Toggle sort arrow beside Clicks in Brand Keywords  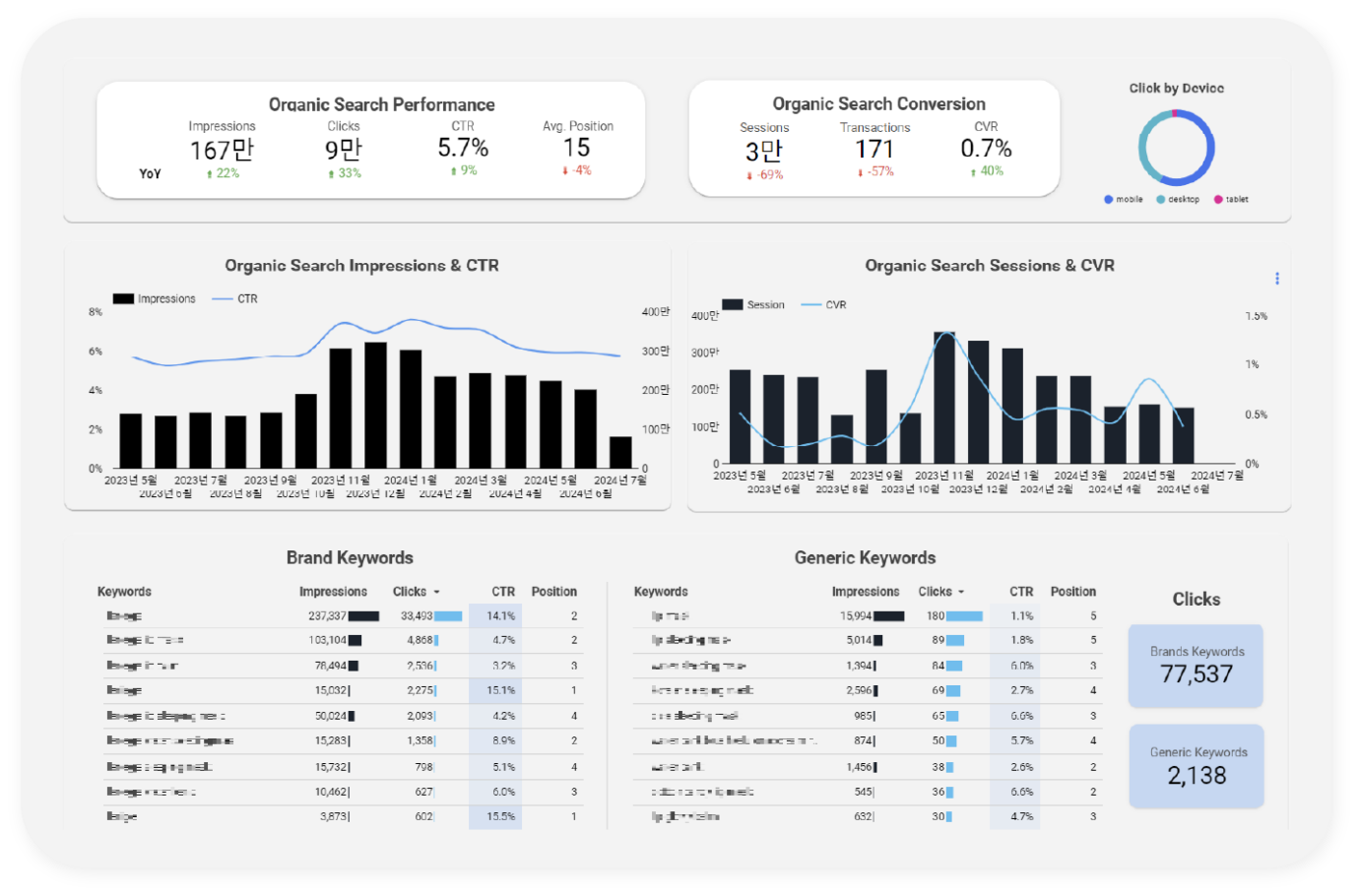436,592
